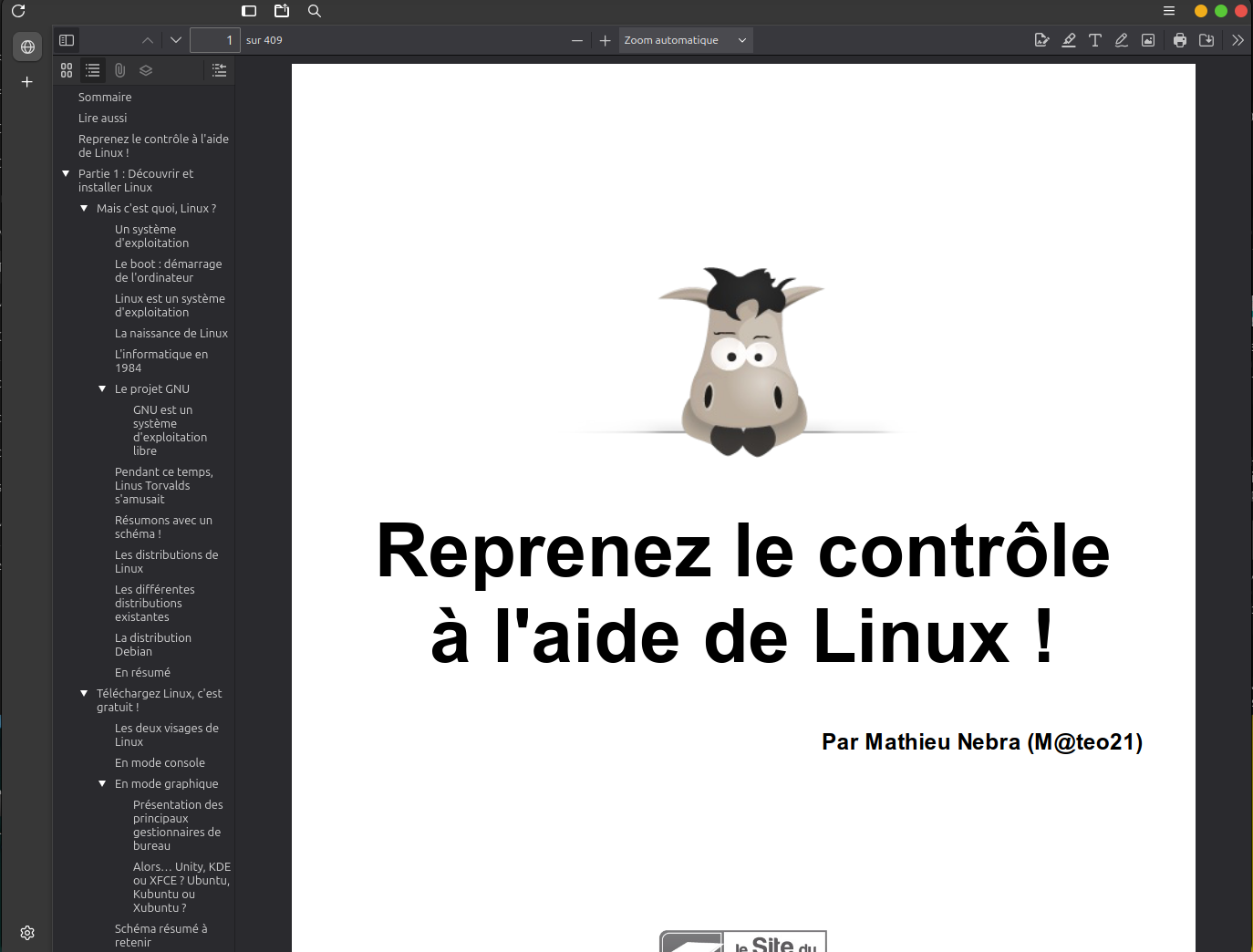This screenshot has height=952, width=1253.
Task: Open 'Partie 1 : Découvrir et installer Linux' entry
Action: [136, 181]
